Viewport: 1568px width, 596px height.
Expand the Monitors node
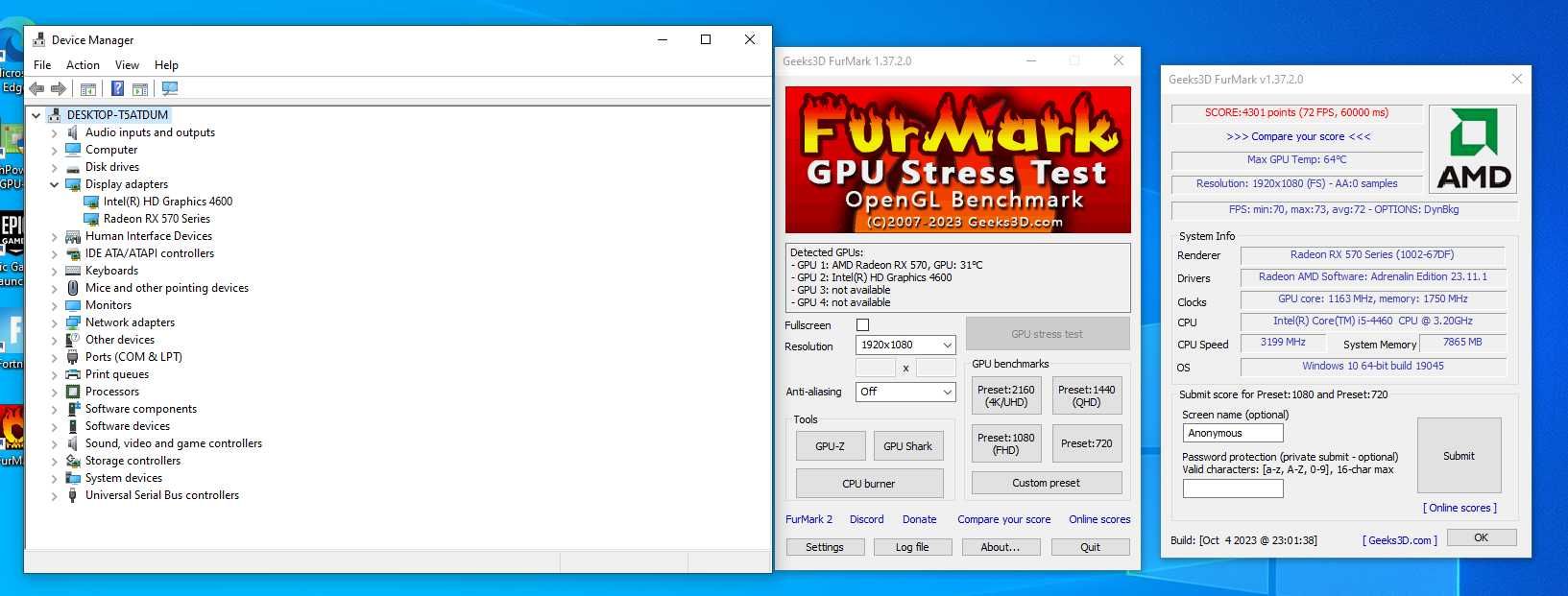coord(54,305)
